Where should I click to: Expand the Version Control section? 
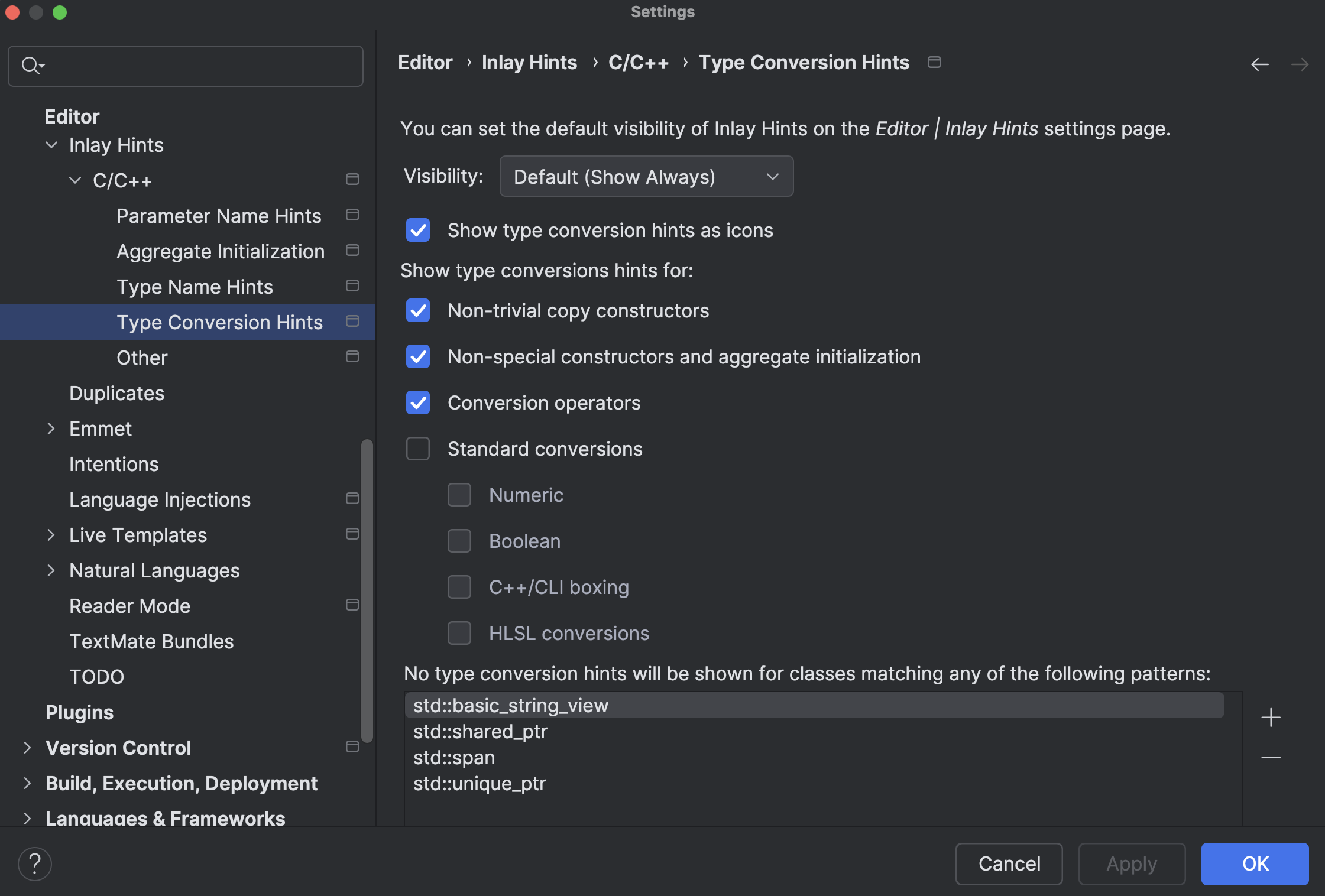point(27,747)
